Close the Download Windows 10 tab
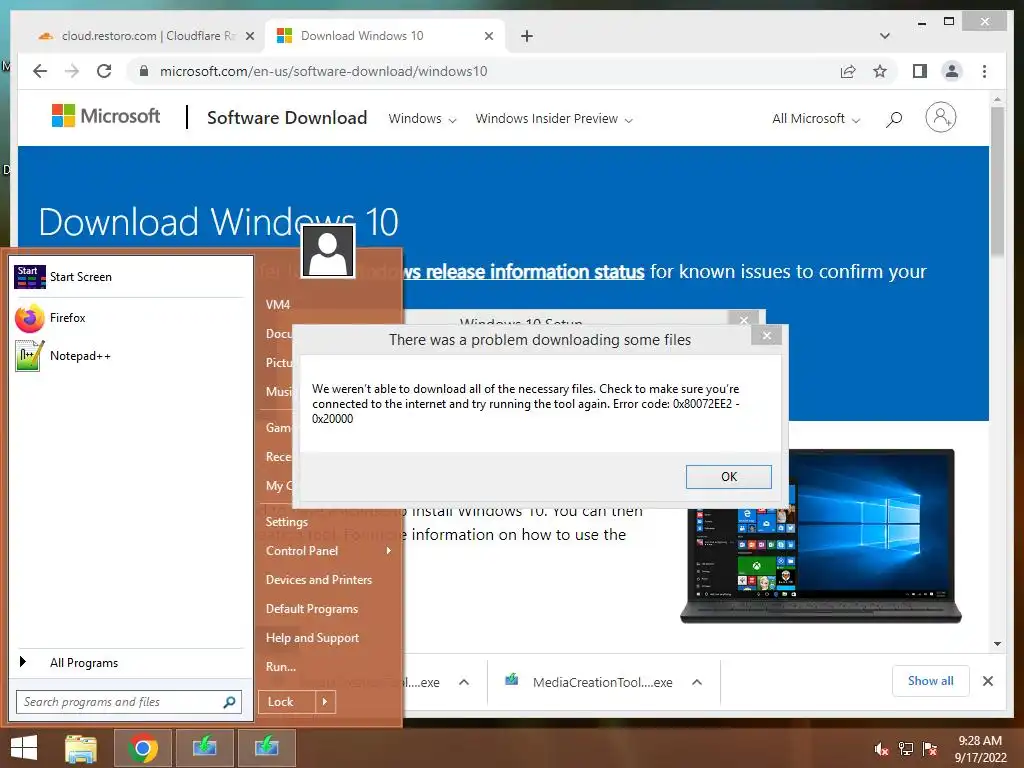 (488, 36)
